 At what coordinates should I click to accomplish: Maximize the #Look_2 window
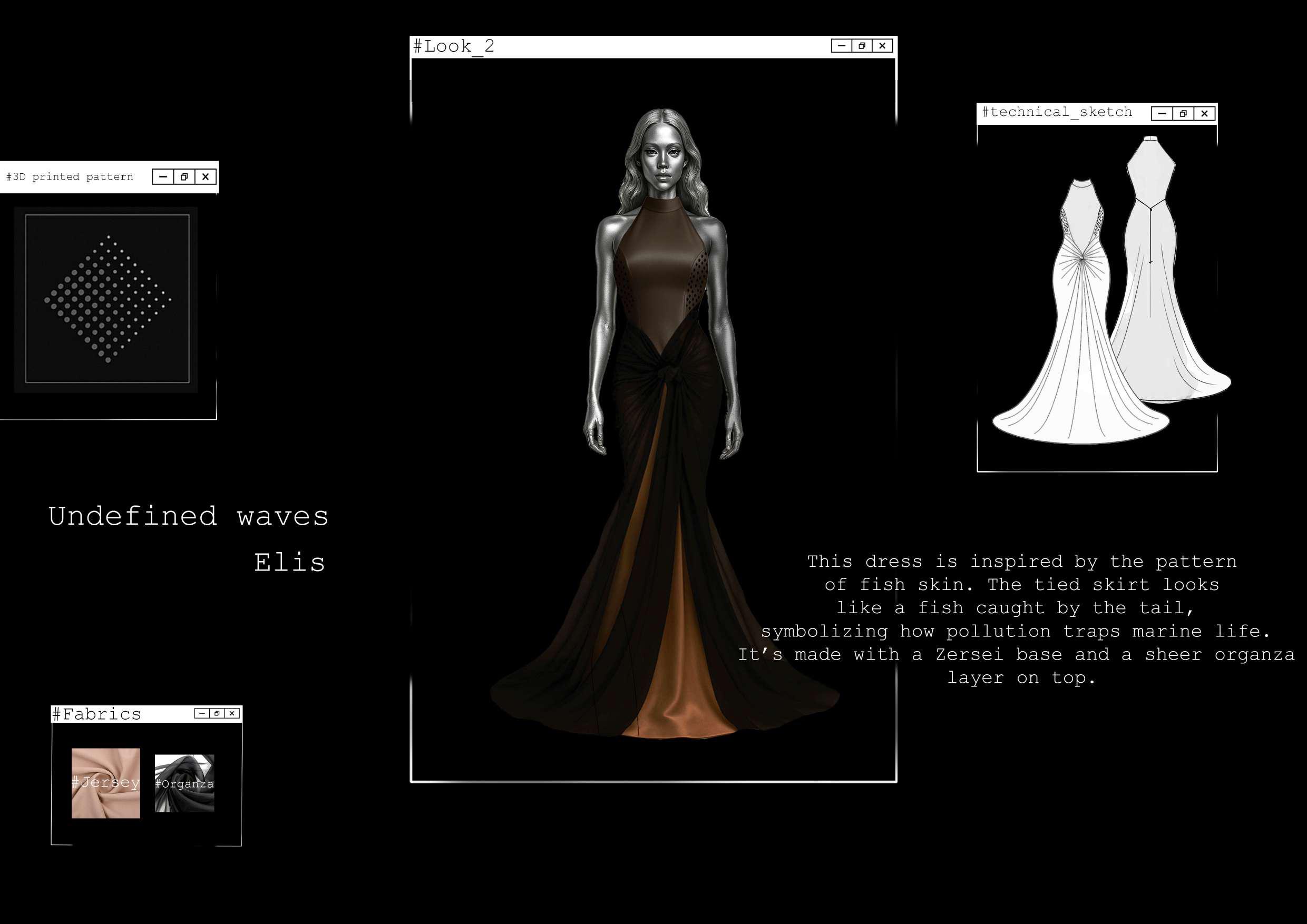(x=862, y=46)
